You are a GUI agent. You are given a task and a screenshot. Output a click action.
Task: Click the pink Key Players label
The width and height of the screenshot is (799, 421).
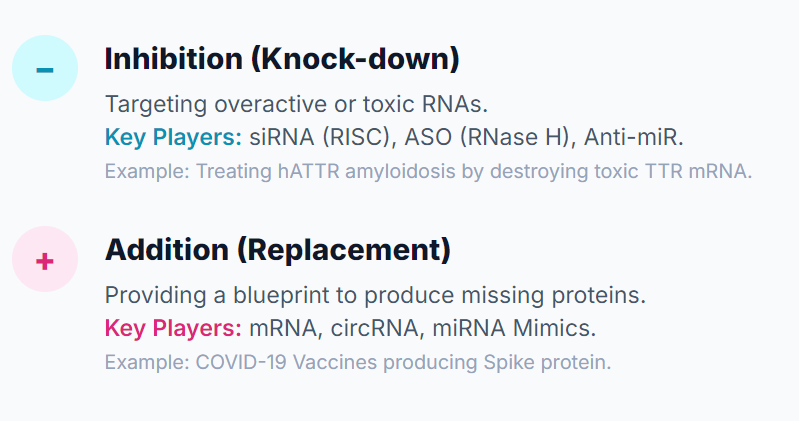point(173,328)
